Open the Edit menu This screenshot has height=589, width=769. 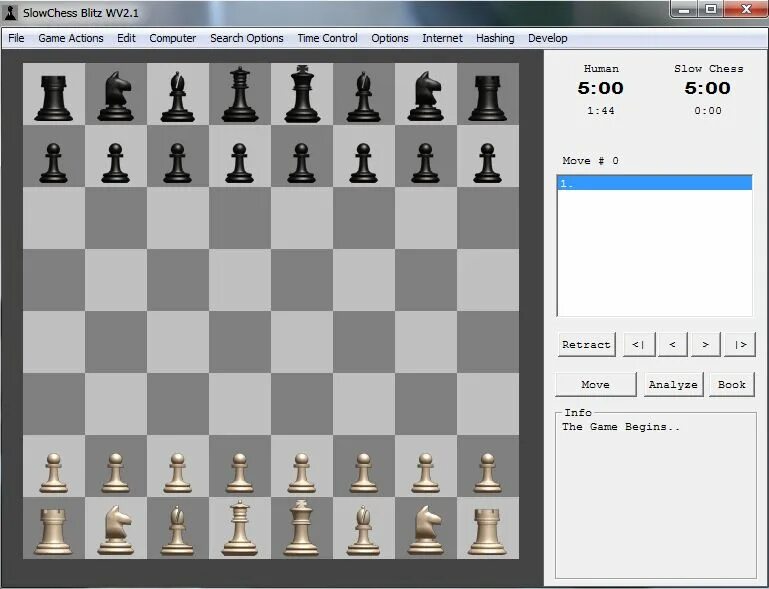coord(126,38)
